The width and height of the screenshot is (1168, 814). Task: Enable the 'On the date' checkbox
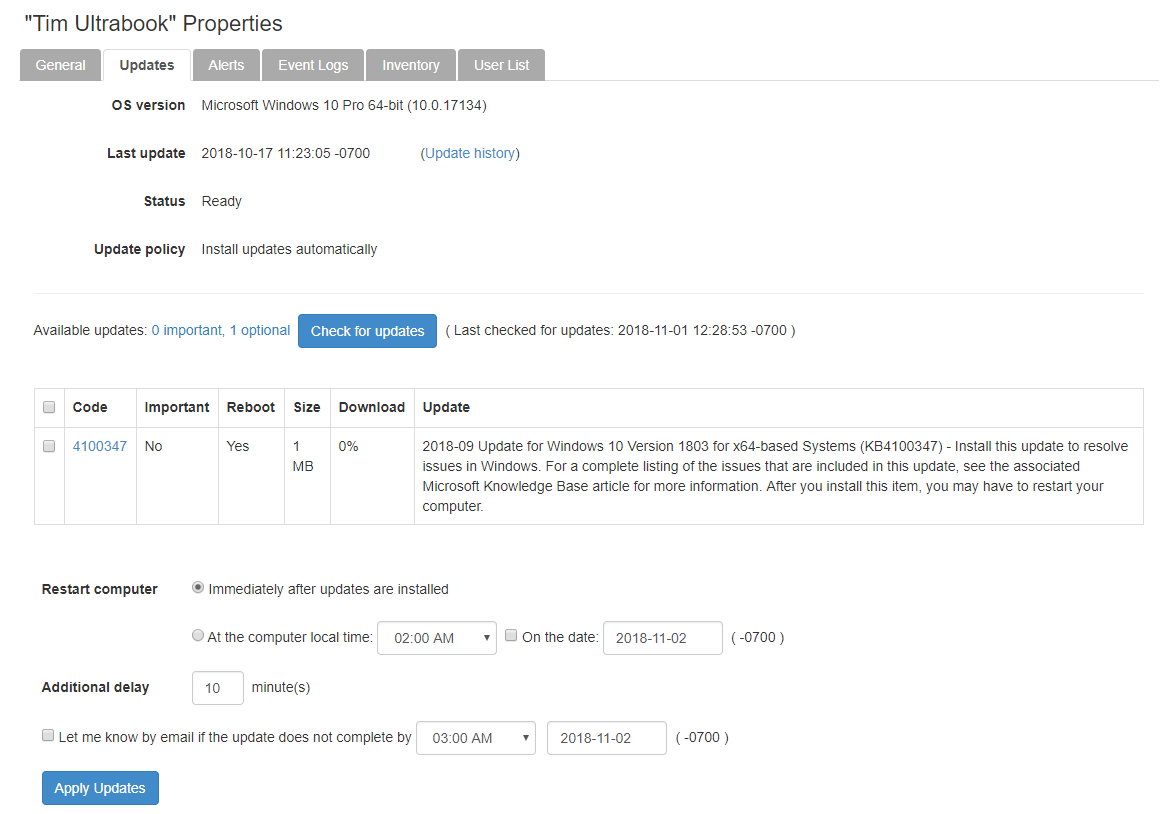[x=511, y=635]
